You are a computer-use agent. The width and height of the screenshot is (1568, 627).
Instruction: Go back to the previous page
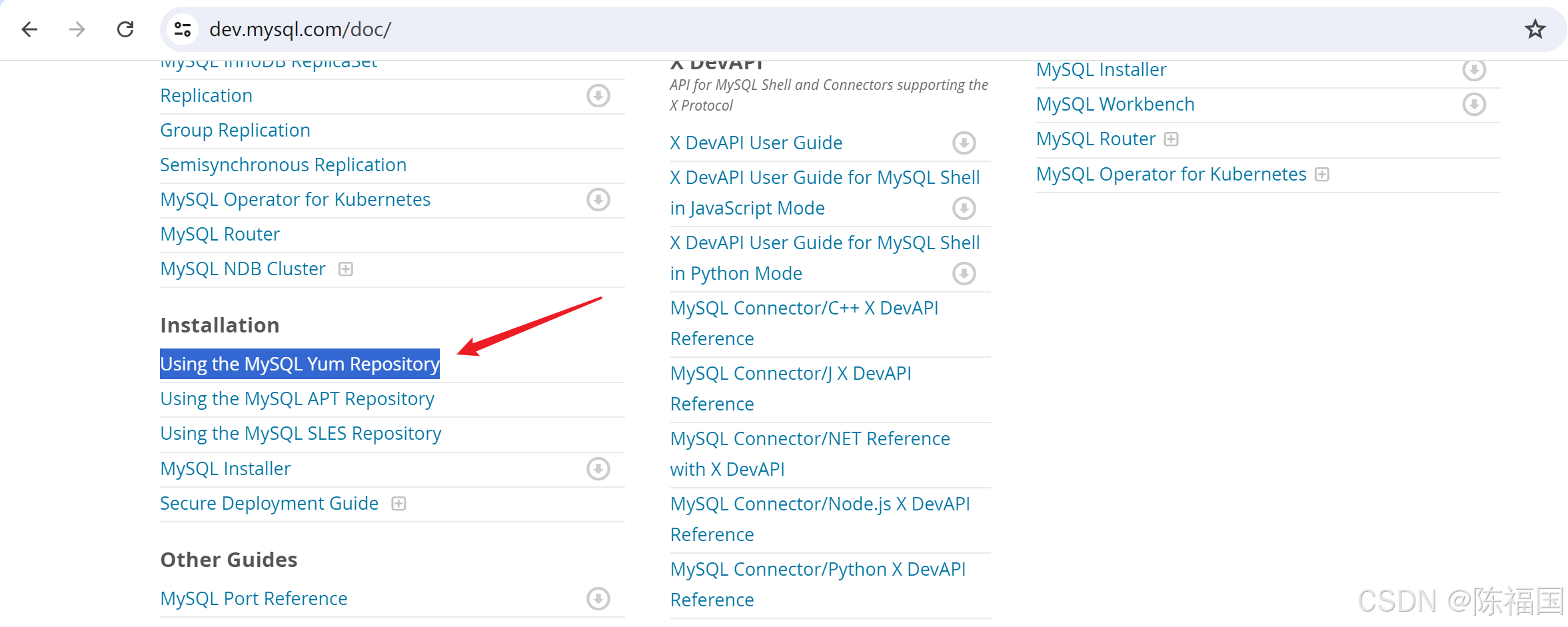pos(29,29)
